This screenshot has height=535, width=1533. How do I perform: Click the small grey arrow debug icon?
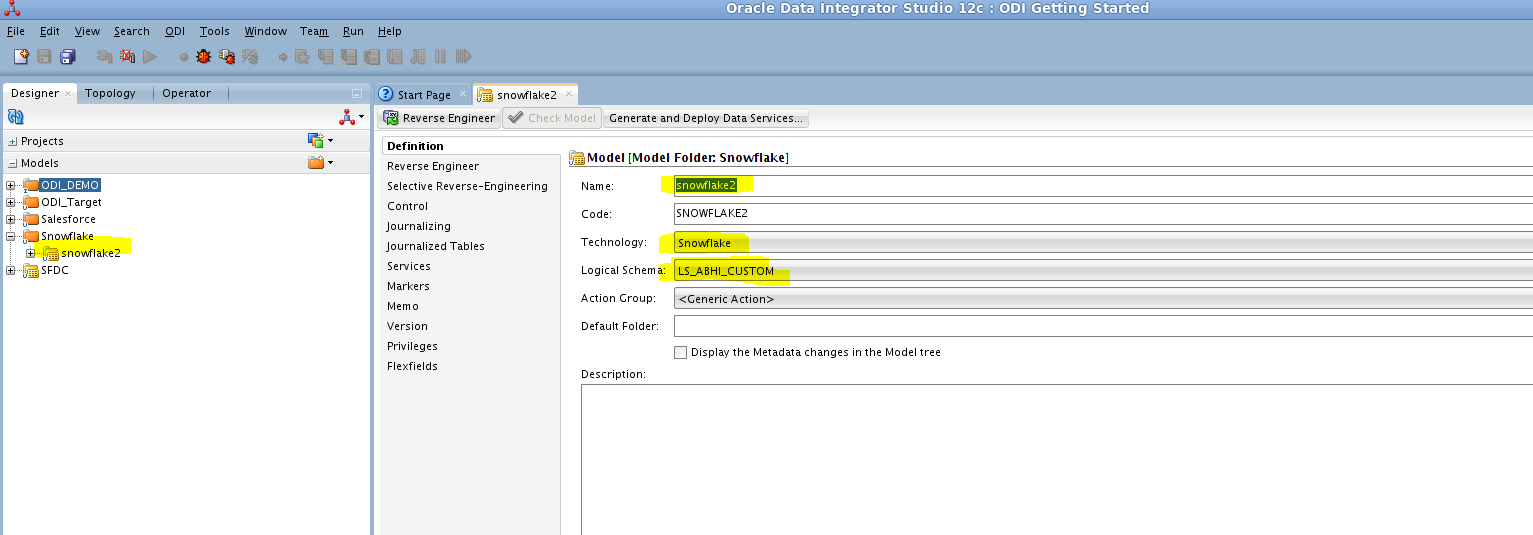284,57
